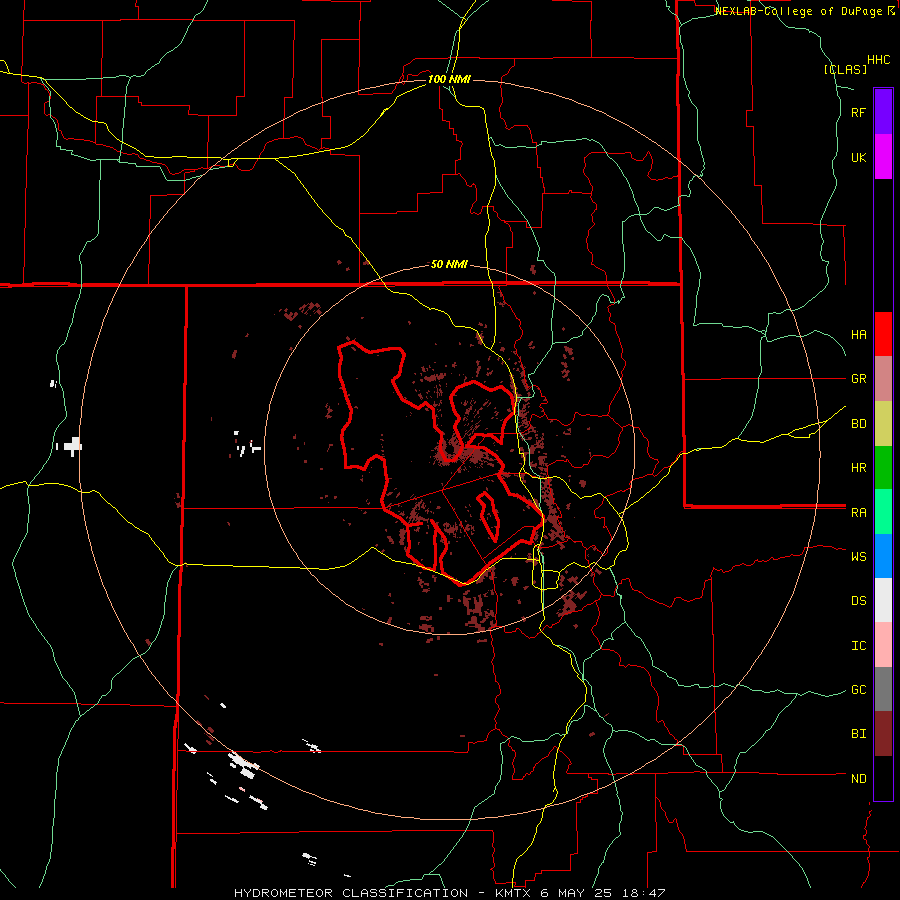Screen dimensions: 900x900
Task: Click the RF purple legend swatch
Action: click(883, 112)
